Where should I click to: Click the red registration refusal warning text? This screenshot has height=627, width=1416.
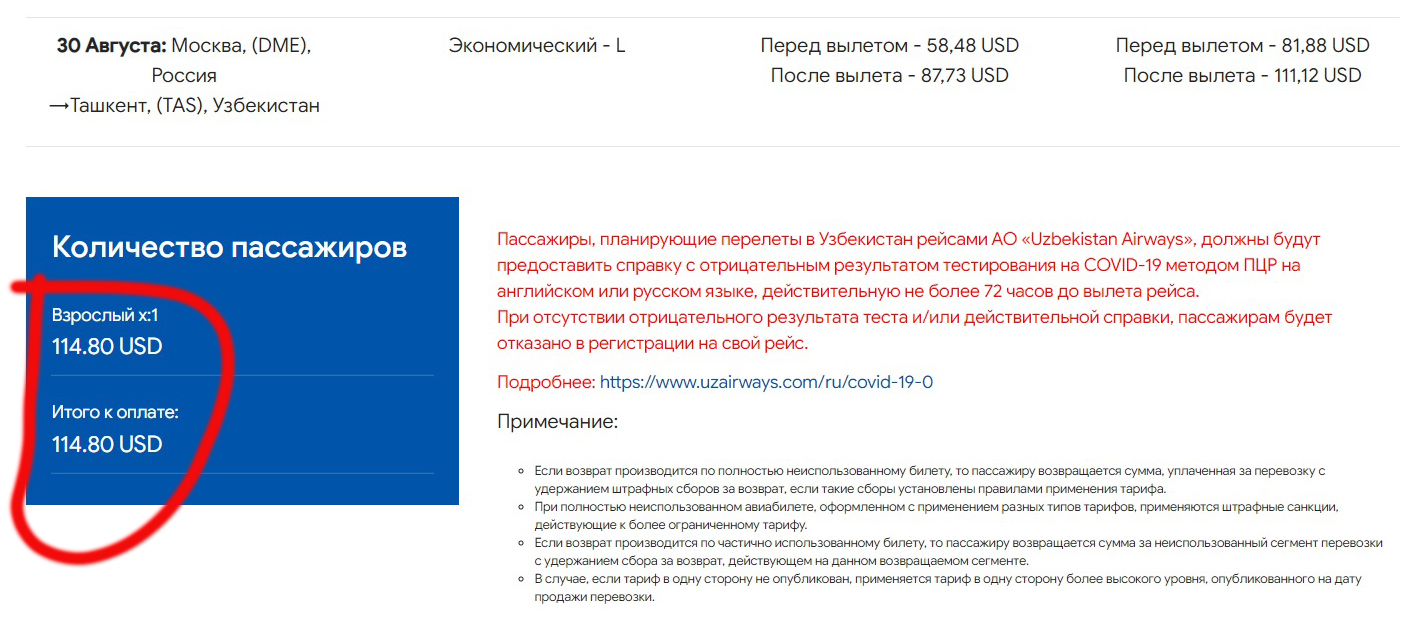point(914,329)
